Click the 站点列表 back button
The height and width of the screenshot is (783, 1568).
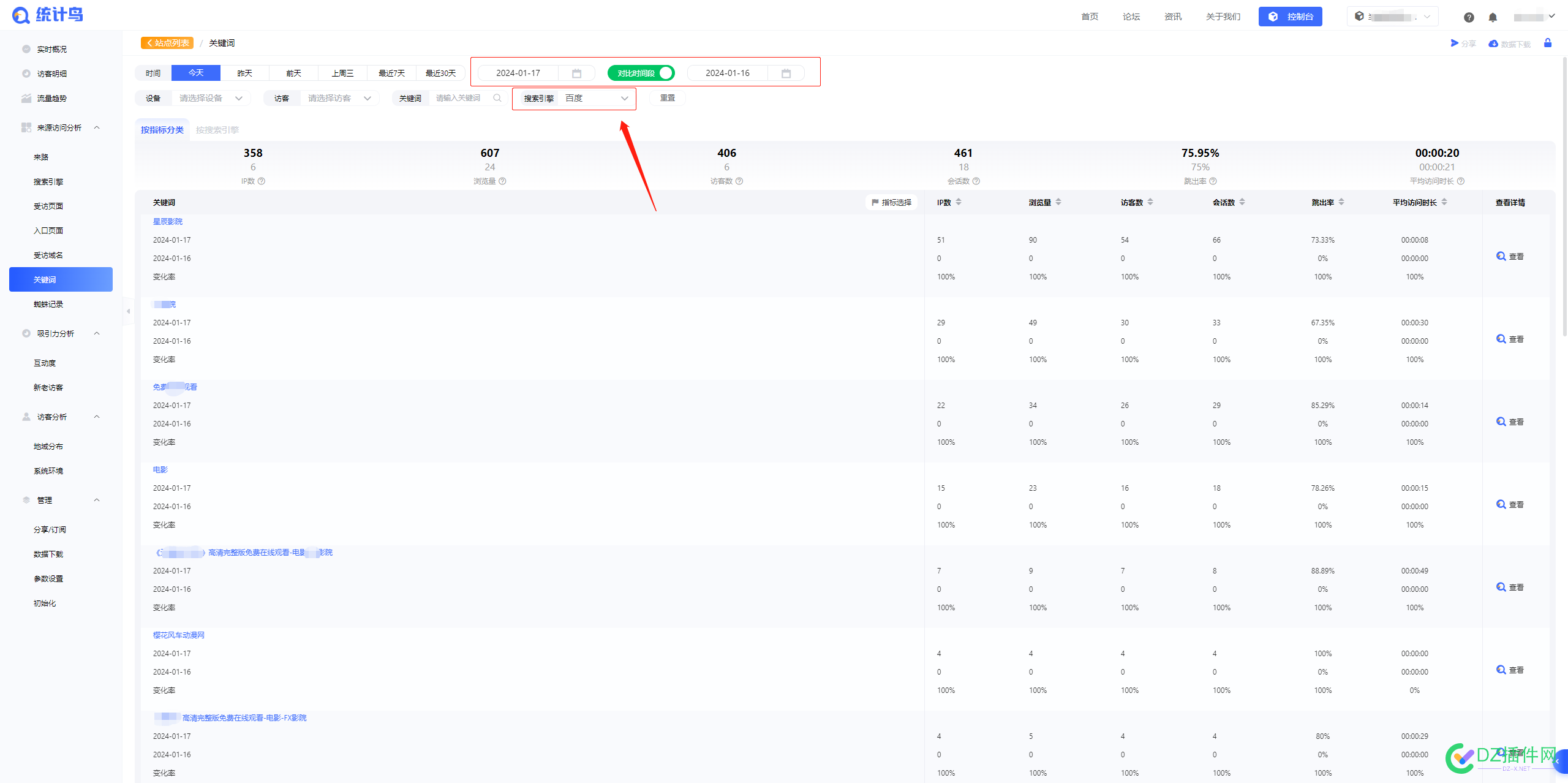pyautogui.click(x=167, y=43)
